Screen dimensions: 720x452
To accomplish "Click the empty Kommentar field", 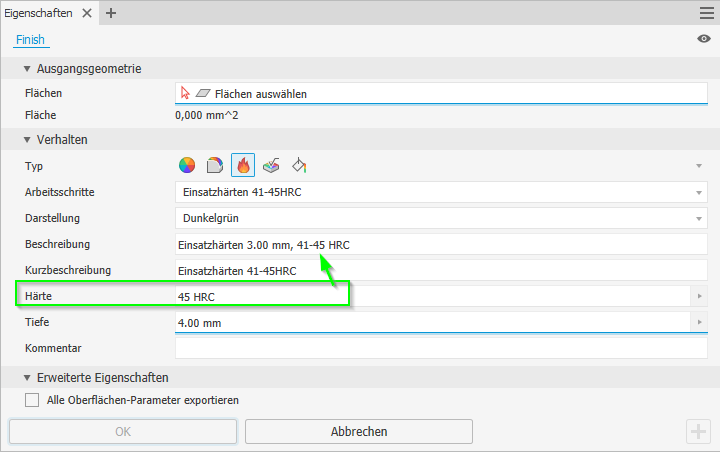I will 441,348.
